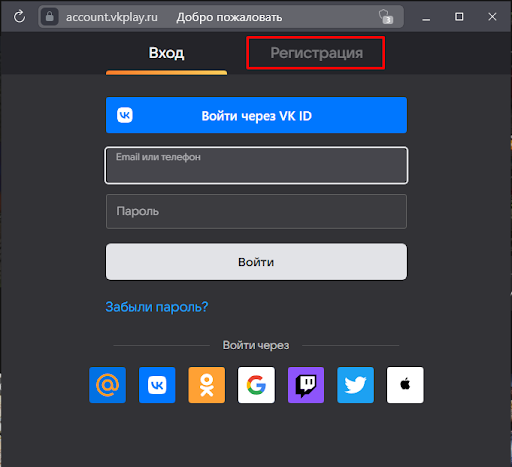This screenshot has width=512, height=467.
Task: Choose the VK social login icon
Action: 157,385
